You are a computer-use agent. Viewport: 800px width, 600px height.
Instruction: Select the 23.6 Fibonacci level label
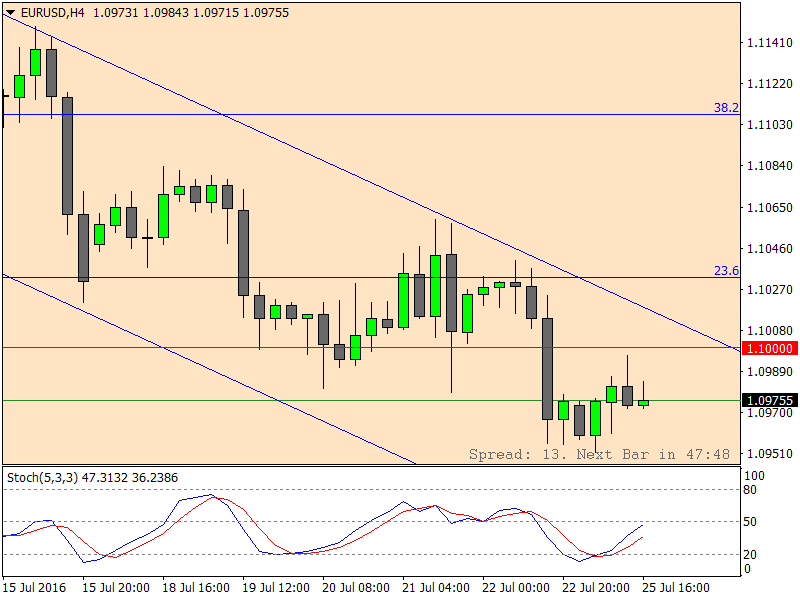(x=726, y=270)
